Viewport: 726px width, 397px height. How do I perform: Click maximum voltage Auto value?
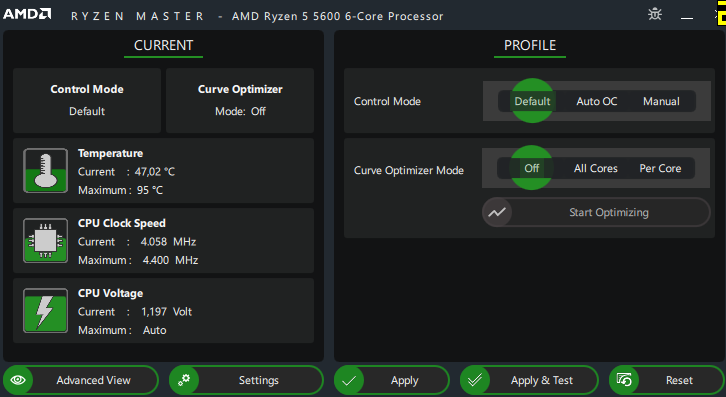[154, 330]
